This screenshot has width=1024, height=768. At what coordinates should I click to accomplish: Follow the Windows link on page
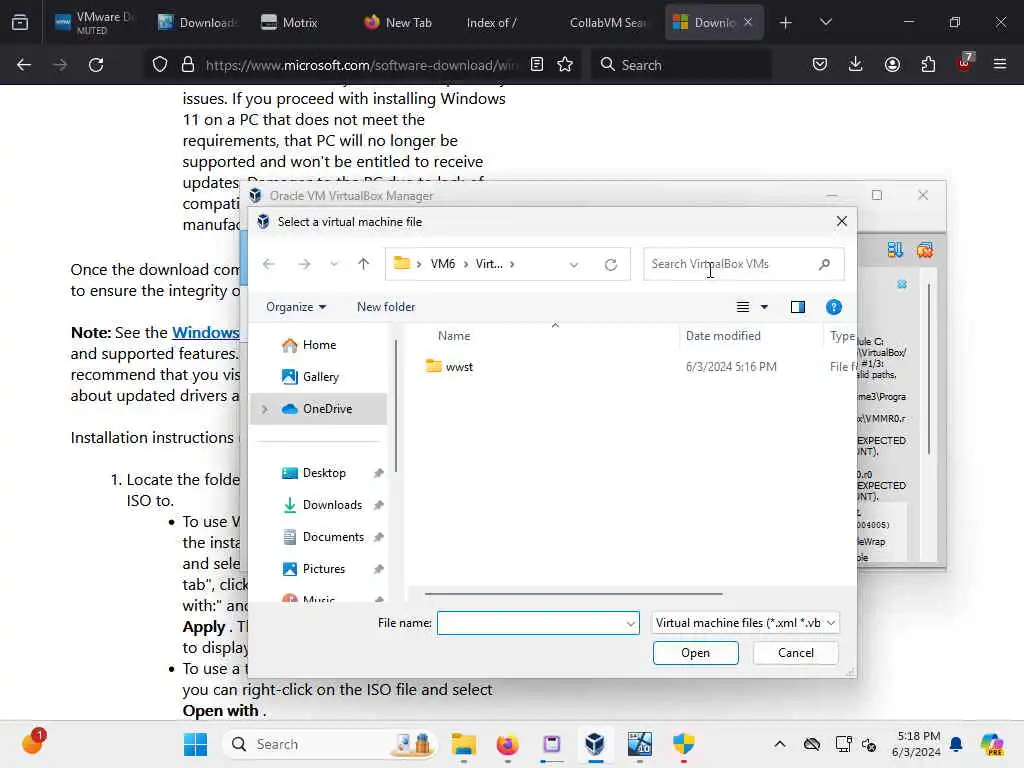pos(206,332)
